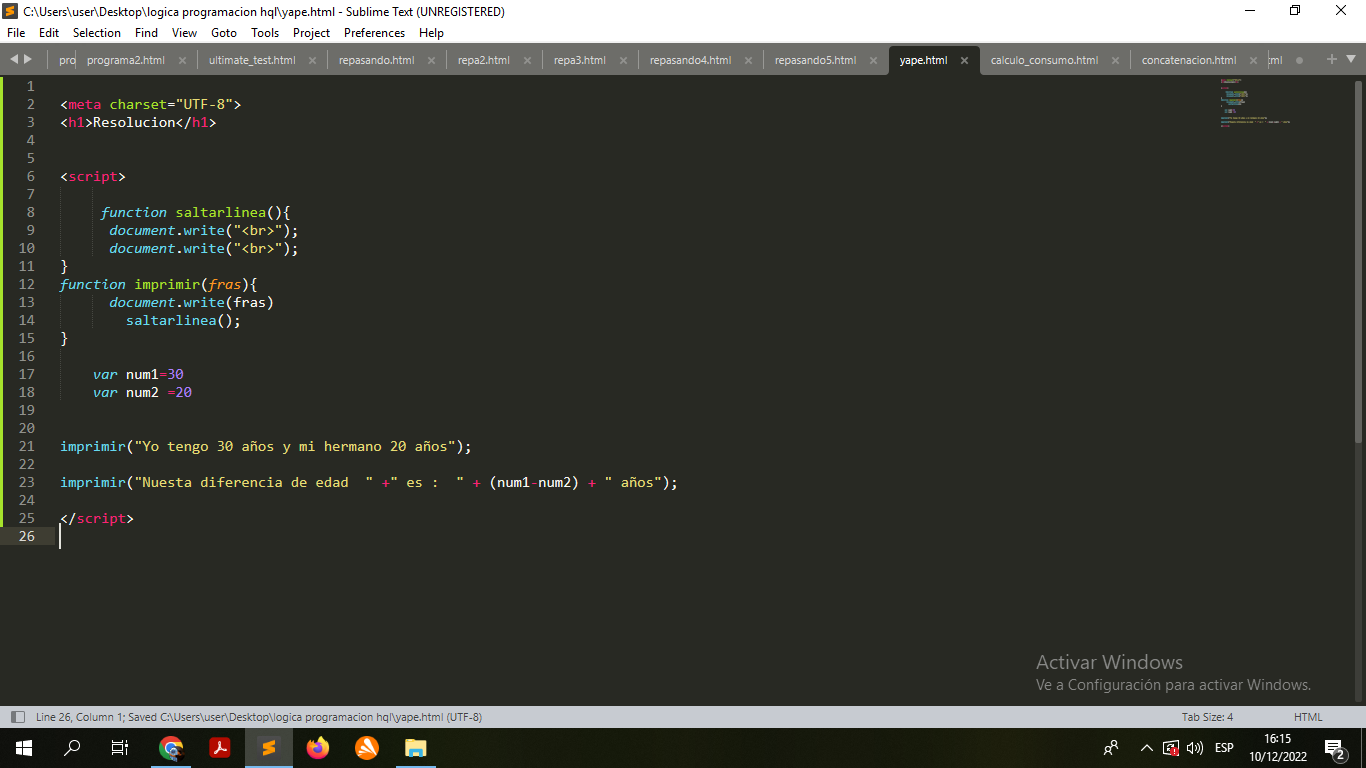Image resolution: width=1366 pixels, height=768 pixels.
Task: Switch to repa2.html tab
Action: [x=484, y=60]
